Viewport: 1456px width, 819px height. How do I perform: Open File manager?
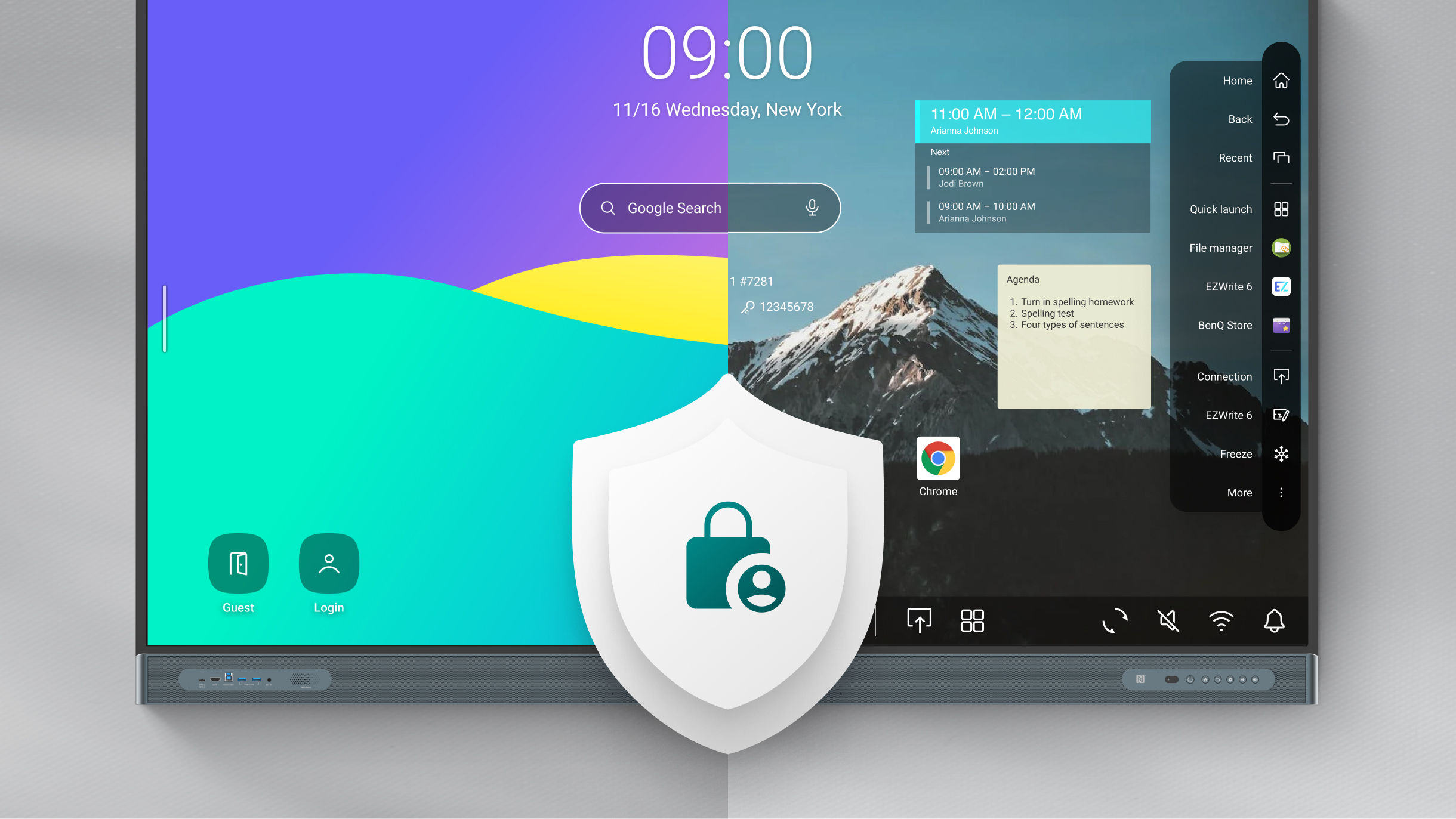coord(1280,247)
